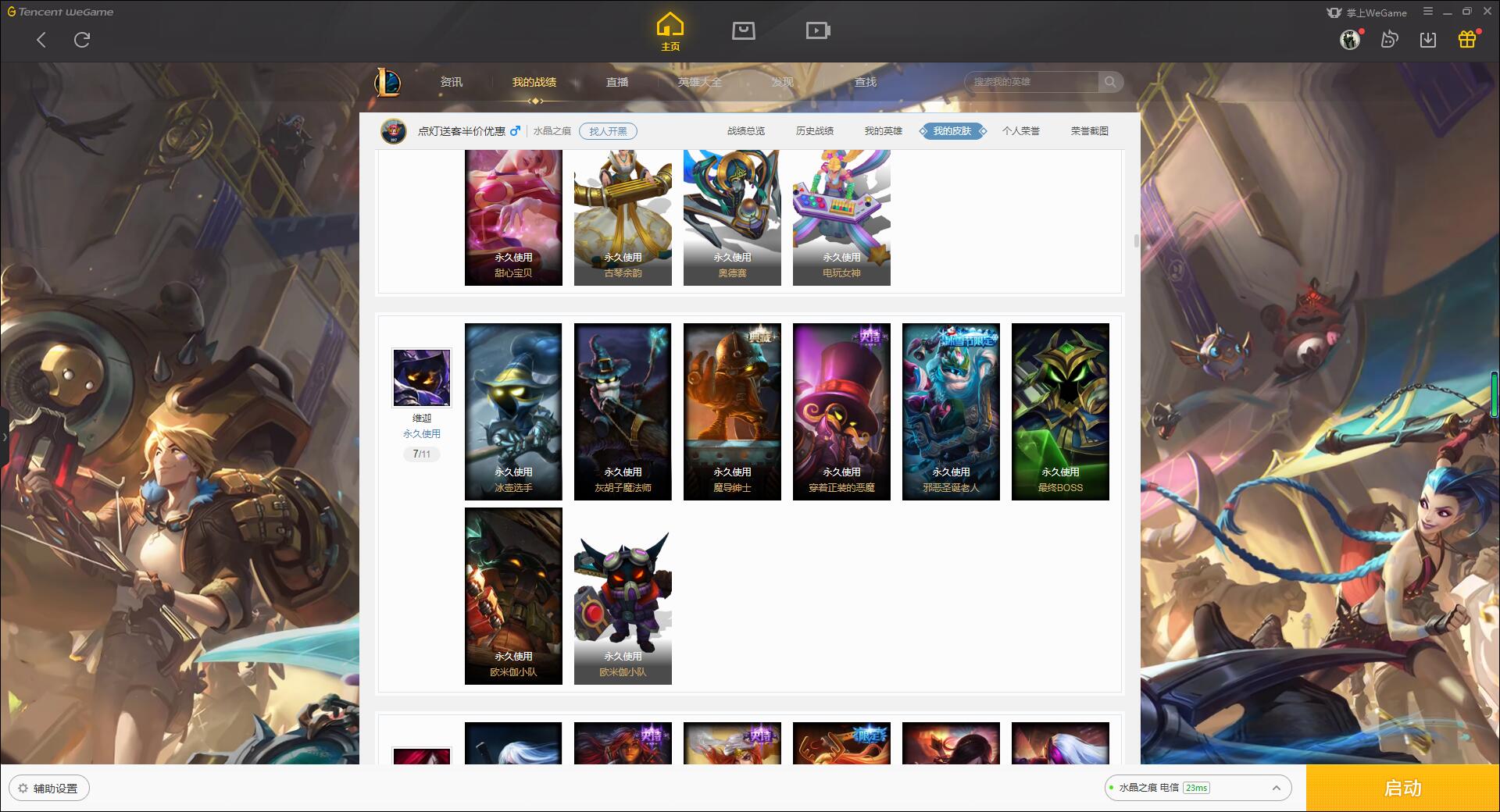Open the store bag icon in top bar
This screenshot has width=1500, height=812.
click(743, 30)
